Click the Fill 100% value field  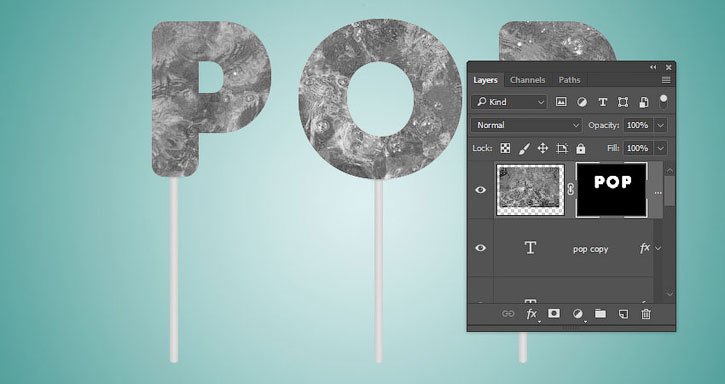638,148
